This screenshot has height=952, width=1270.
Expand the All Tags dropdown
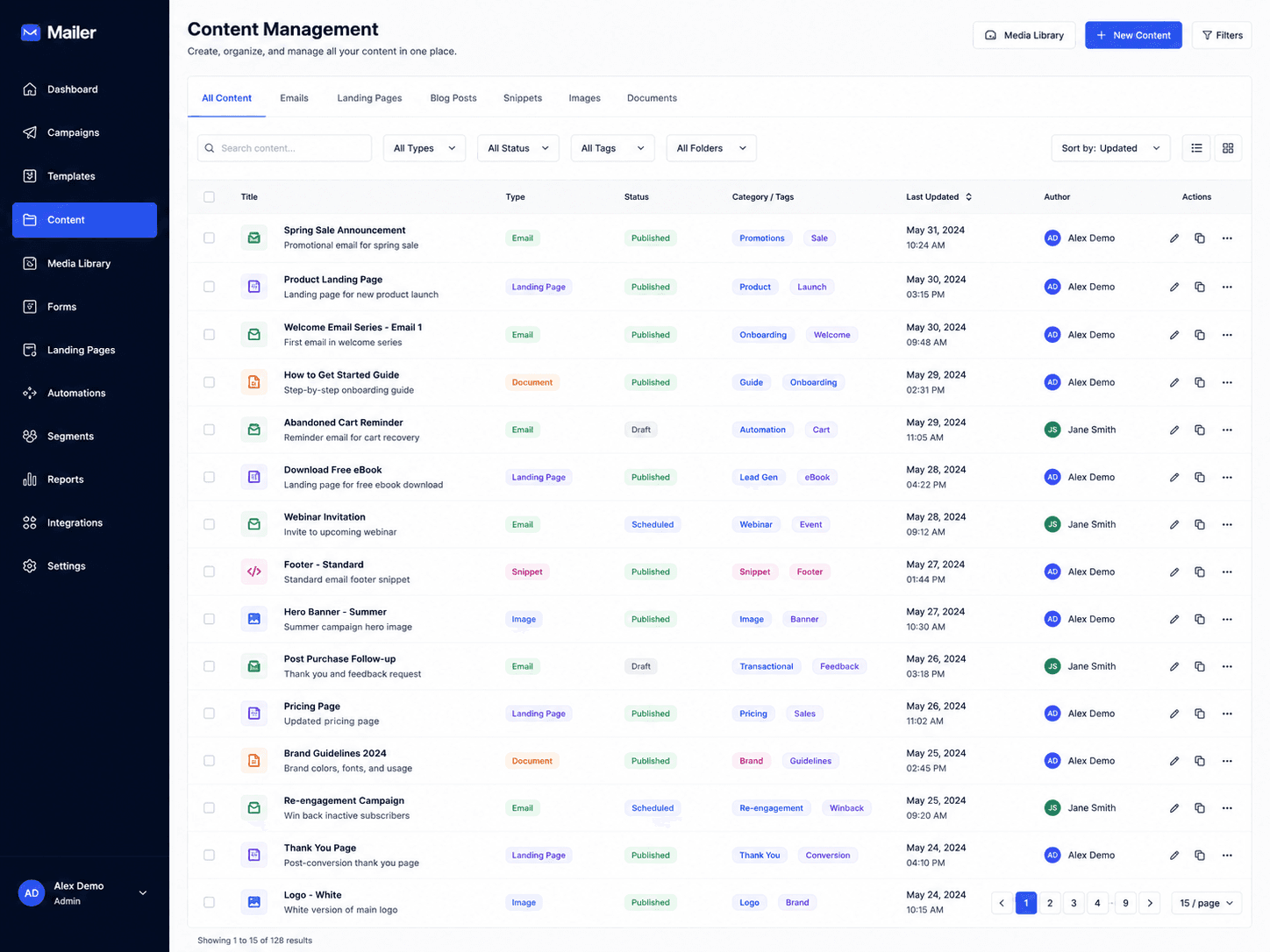pyautogui.click(x=612, y=148)
